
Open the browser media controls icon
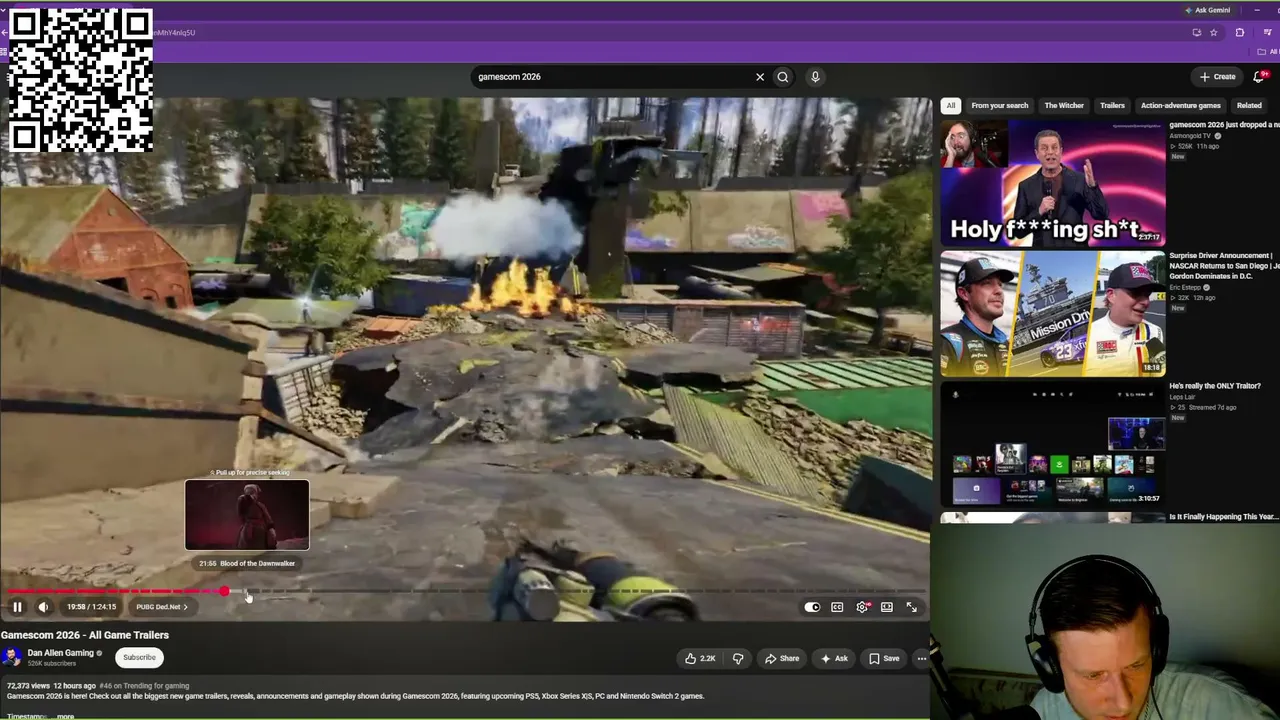point(1267,32)
